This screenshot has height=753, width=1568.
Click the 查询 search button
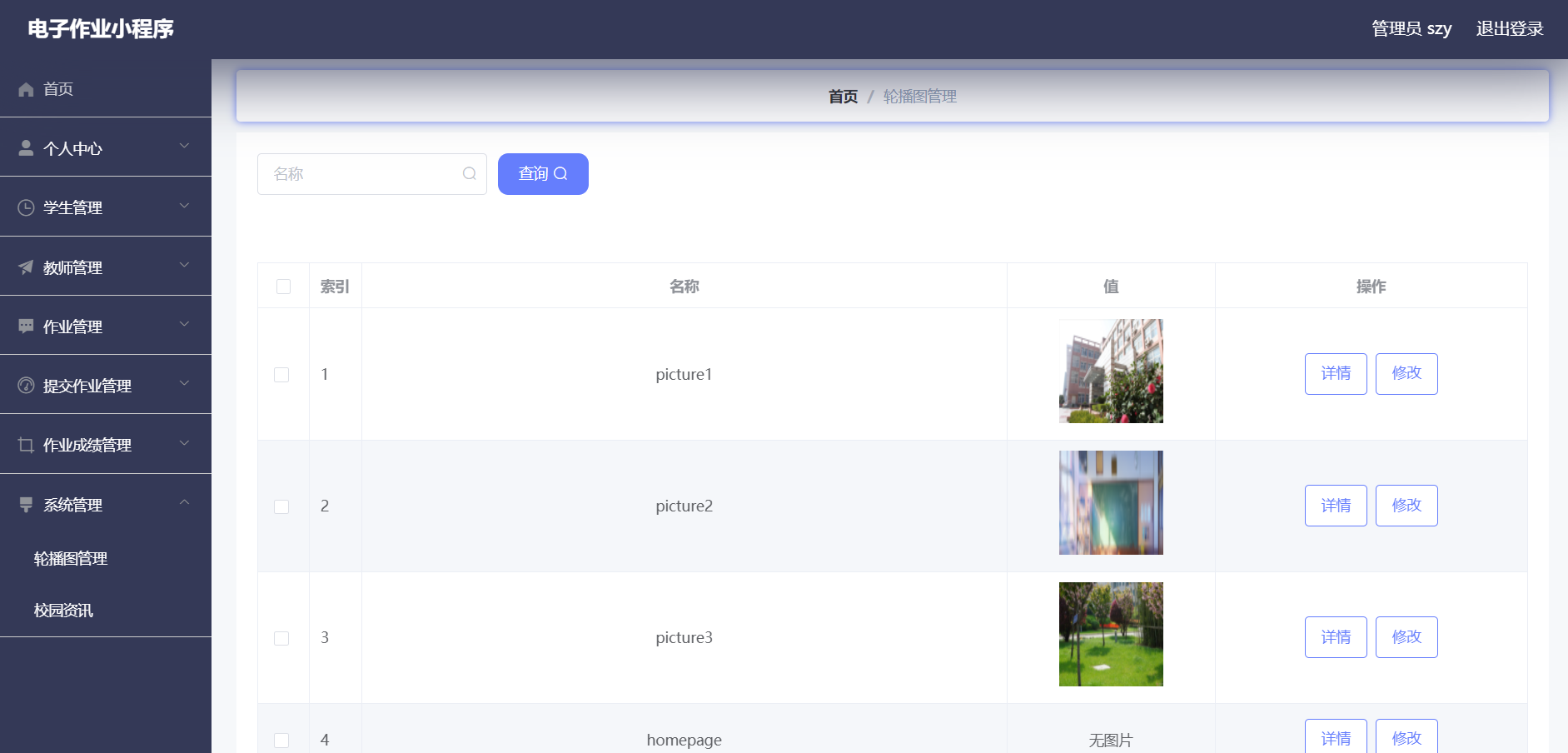pos(543,174)
